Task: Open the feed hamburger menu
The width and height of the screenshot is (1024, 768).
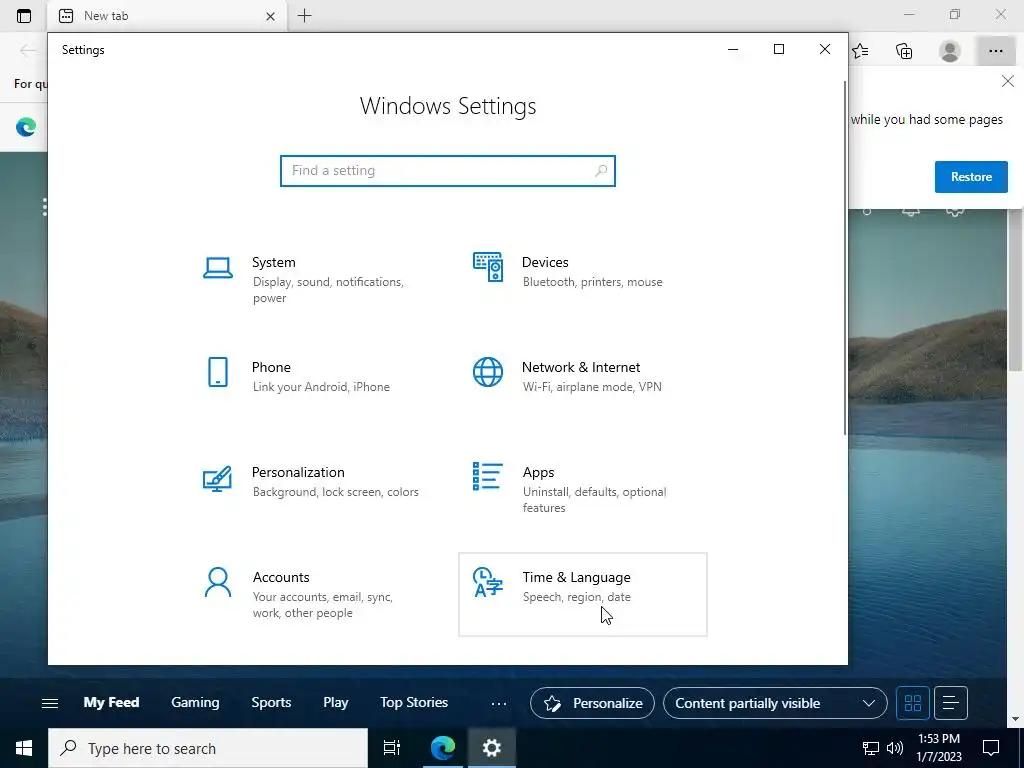Action: (50, 703)
